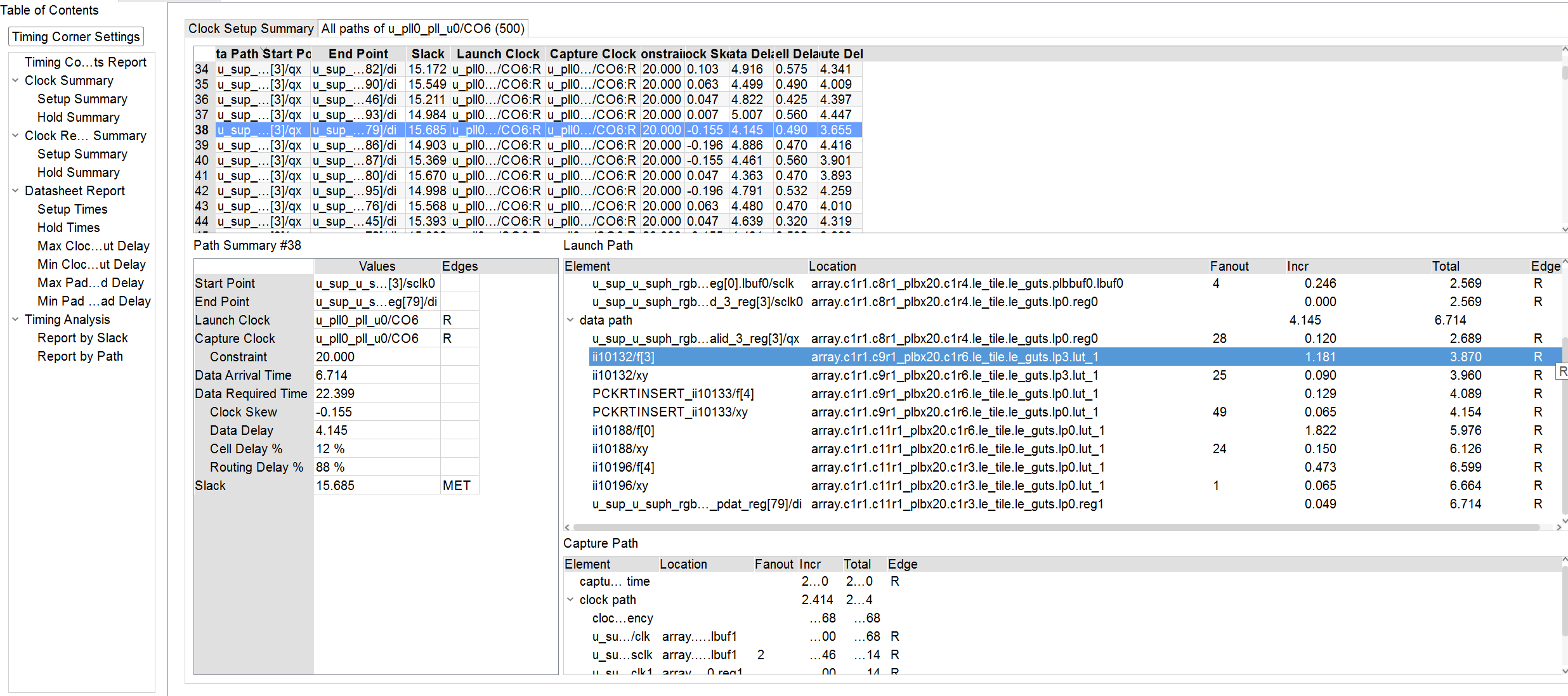Collapse the Timing Analysis tree node
1568x696 pixels.
[x=15, y=319]
